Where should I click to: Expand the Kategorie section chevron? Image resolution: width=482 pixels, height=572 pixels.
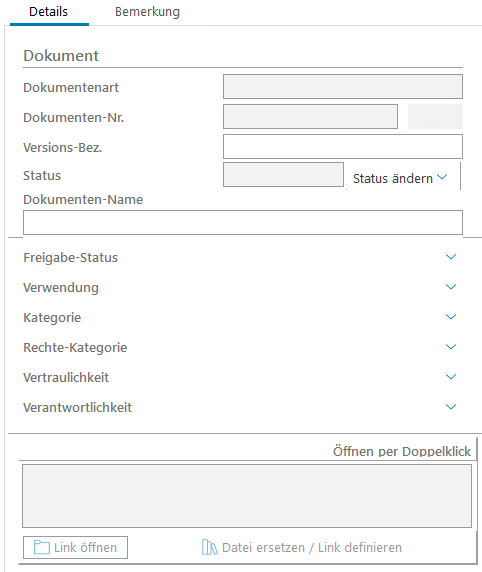pyautogui.click(x=451, y=317)
